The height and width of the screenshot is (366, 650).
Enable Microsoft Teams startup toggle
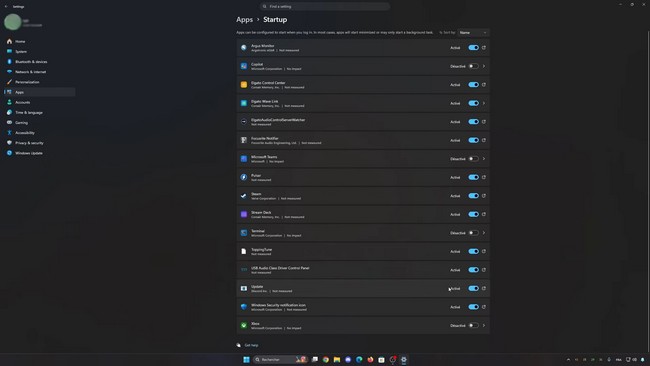pyautogui.click(x=473, y=159)
